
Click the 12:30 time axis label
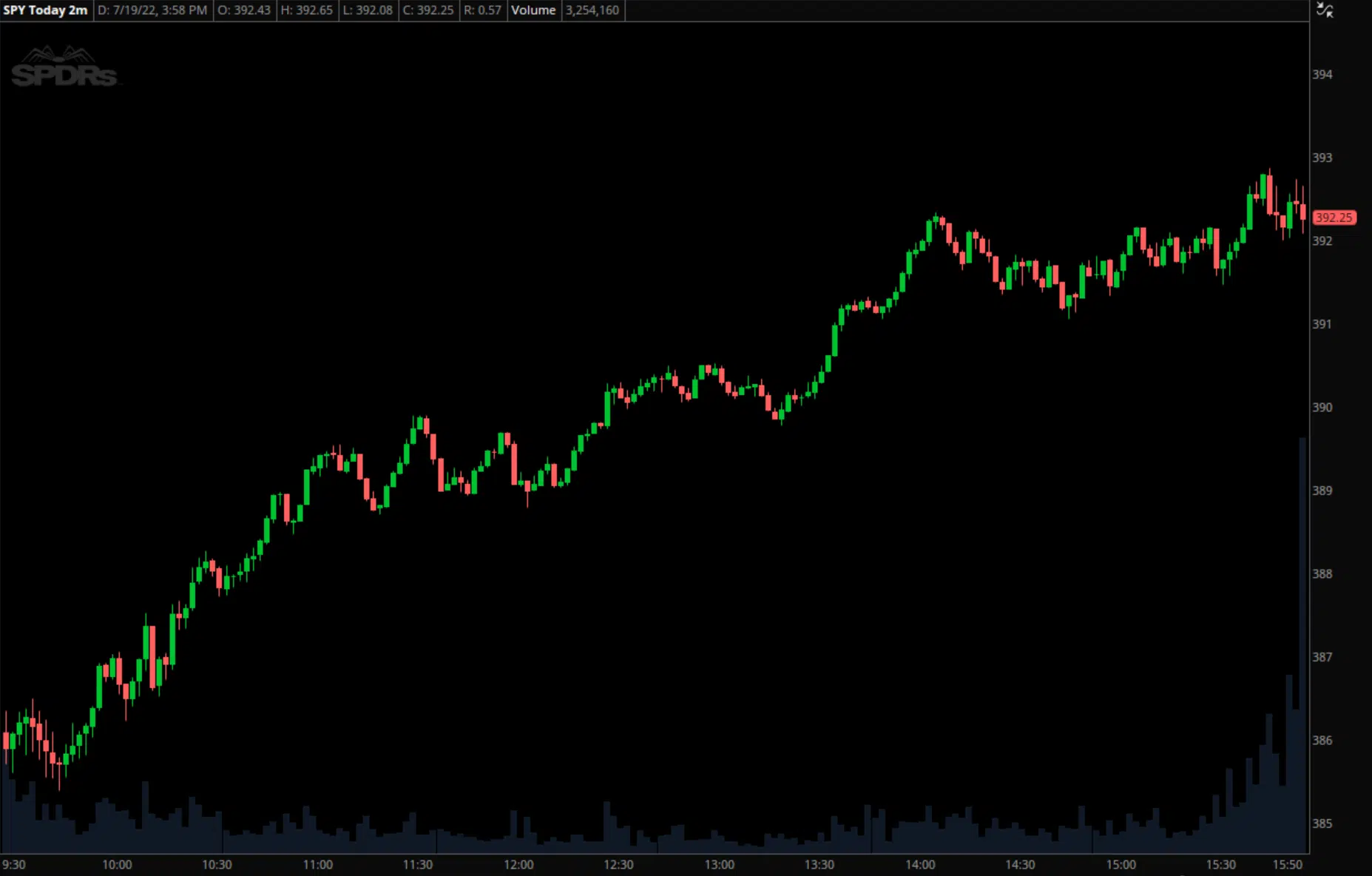(618, 865)
